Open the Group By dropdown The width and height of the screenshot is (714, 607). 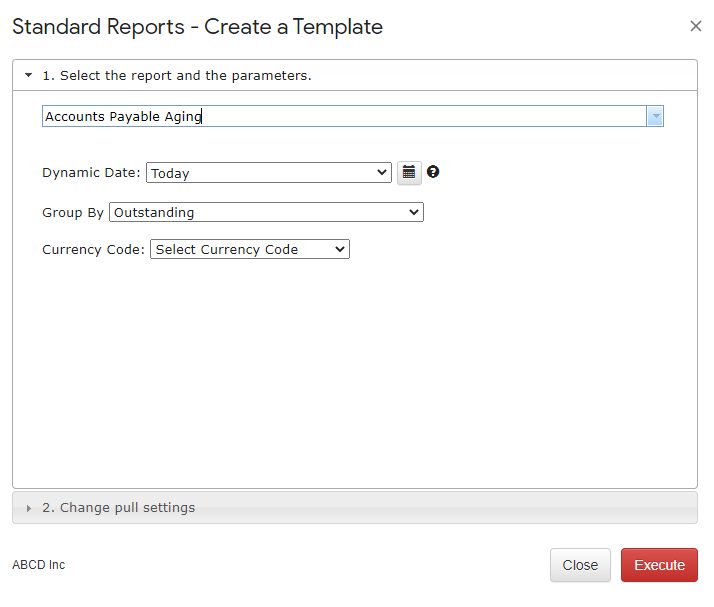266,212
